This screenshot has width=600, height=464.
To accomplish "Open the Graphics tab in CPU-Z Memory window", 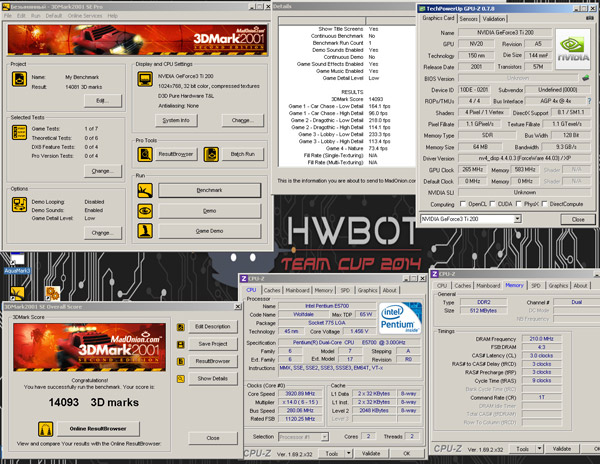I will click(558, 286).
